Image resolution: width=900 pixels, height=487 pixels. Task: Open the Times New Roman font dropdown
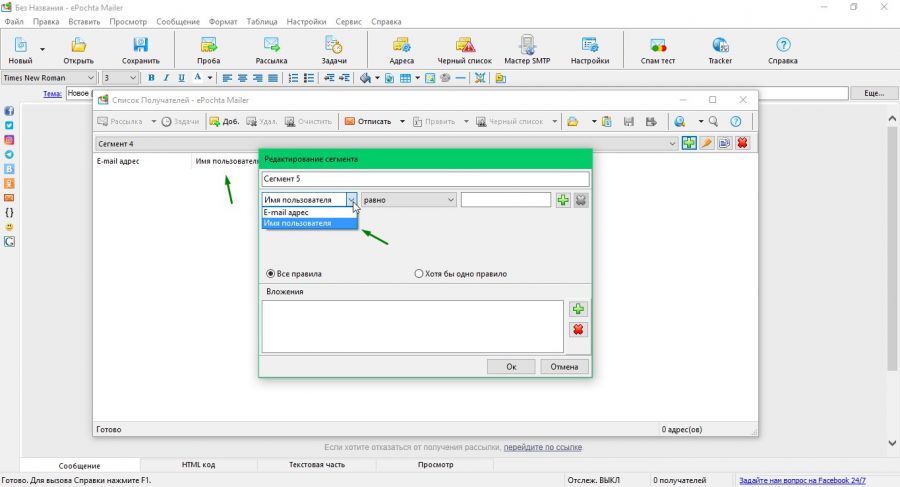pyautogui.click(x=49, y=78)
